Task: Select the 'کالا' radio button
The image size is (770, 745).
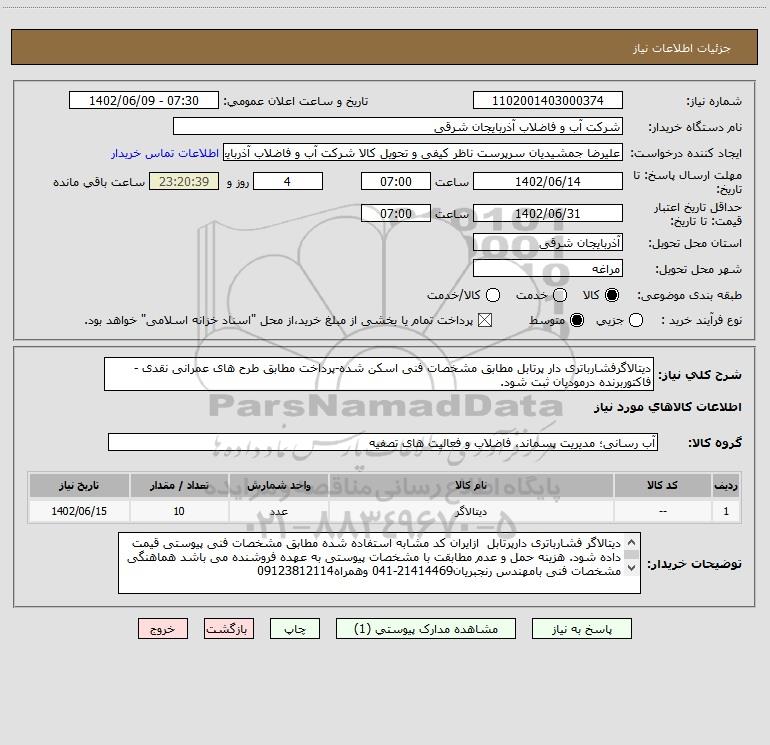Action: pyautogui.click(x=612, y=295)
